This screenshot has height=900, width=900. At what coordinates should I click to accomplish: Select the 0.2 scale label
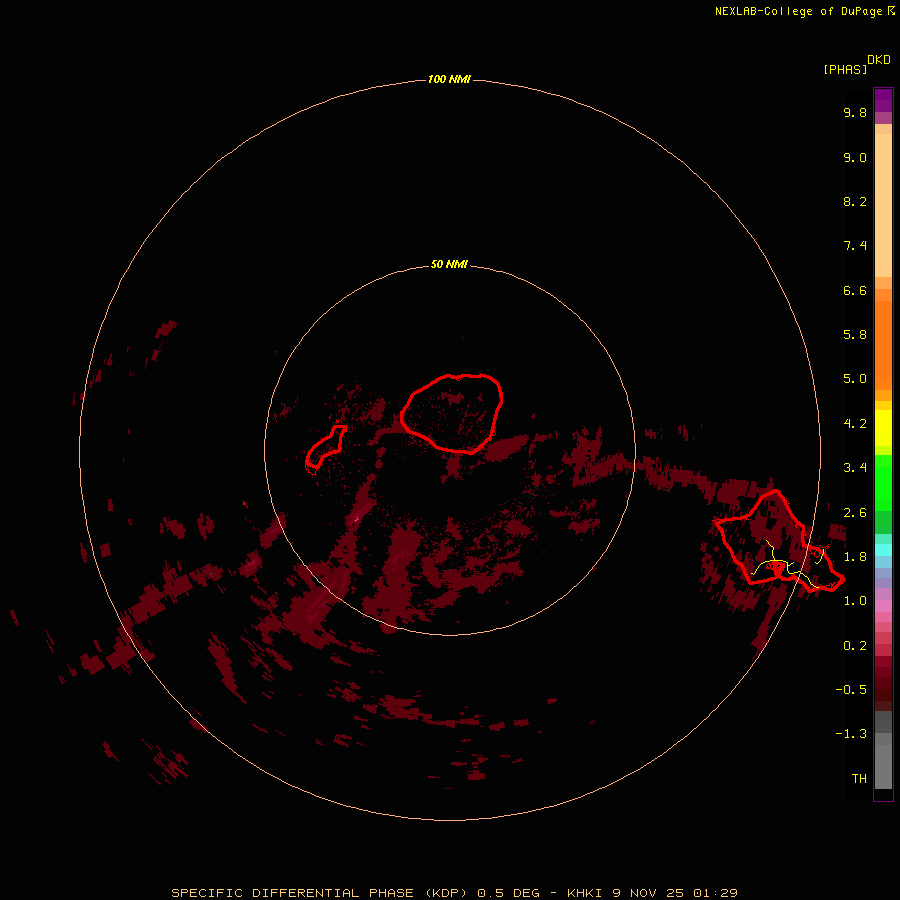[855, 646]
